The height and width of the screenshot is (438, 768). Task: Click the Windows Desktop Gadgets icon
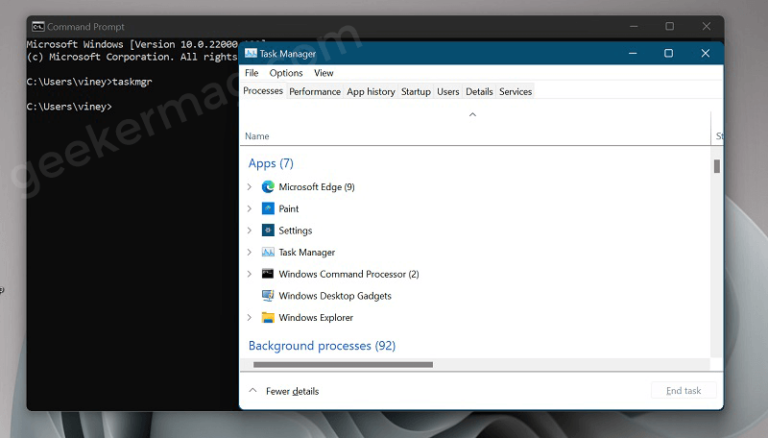click(x=268, y=295)
